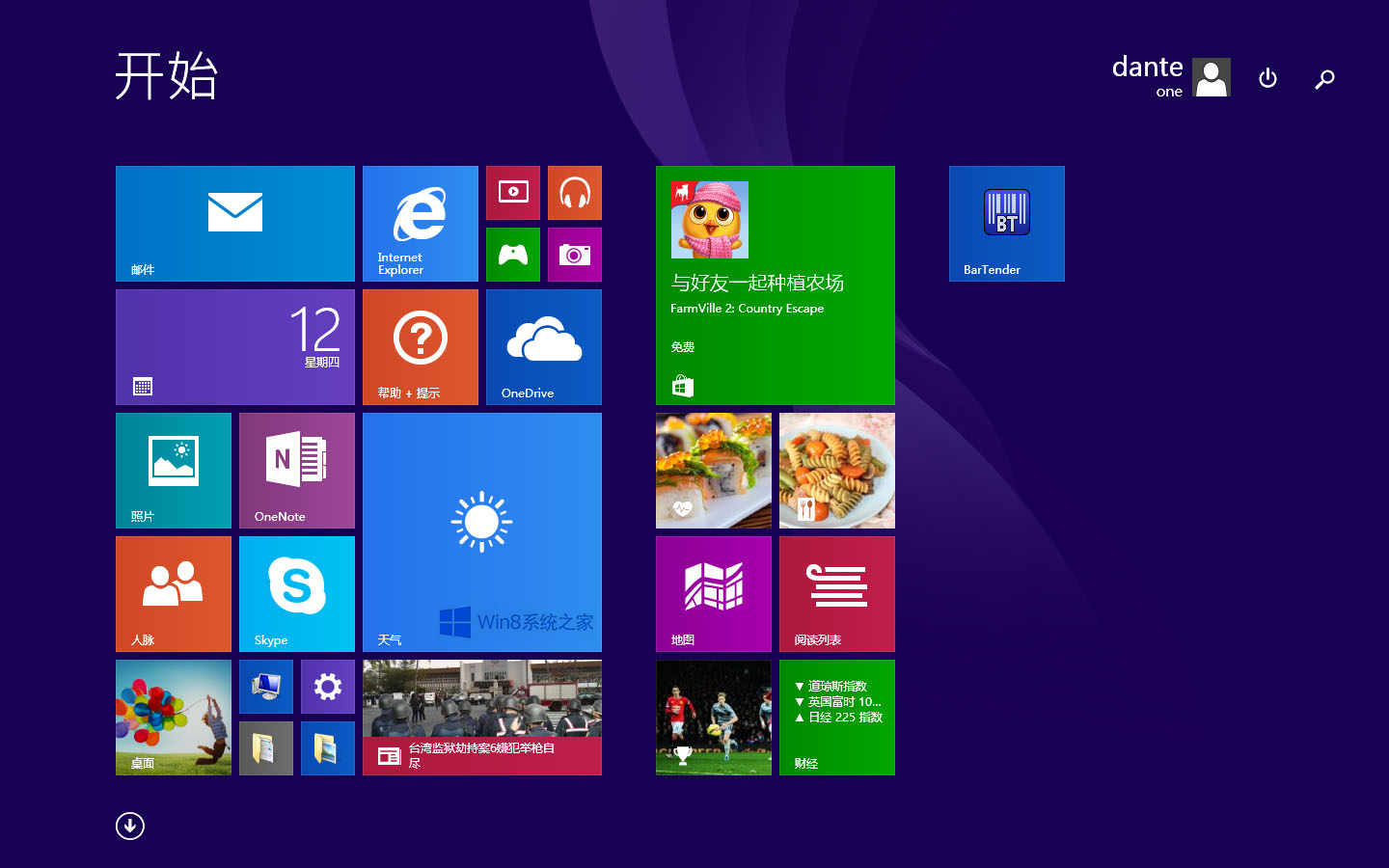
Task: Open the Reading List tile (阅读列表)
Action: tap(837, 594)
